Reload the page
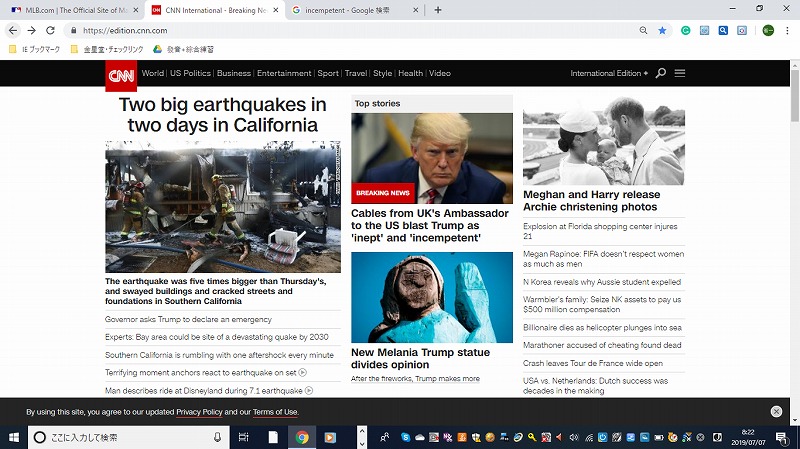The image size is (800, 449). [50, 31]
